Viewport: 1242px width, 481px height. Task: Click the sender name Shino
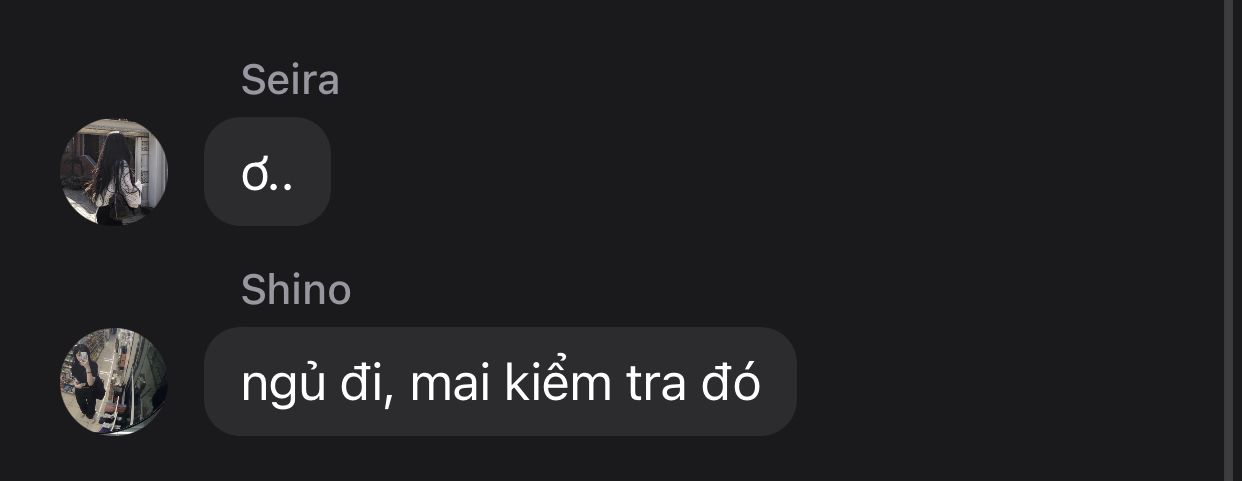click(296, 290)
